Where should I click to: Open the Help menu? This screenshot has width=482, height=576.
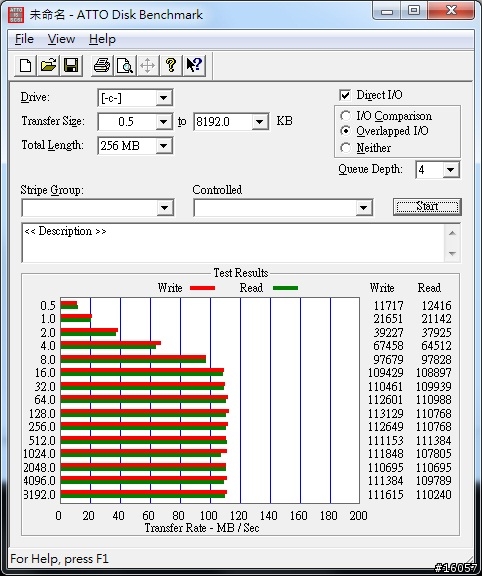(x=102, y=39)
